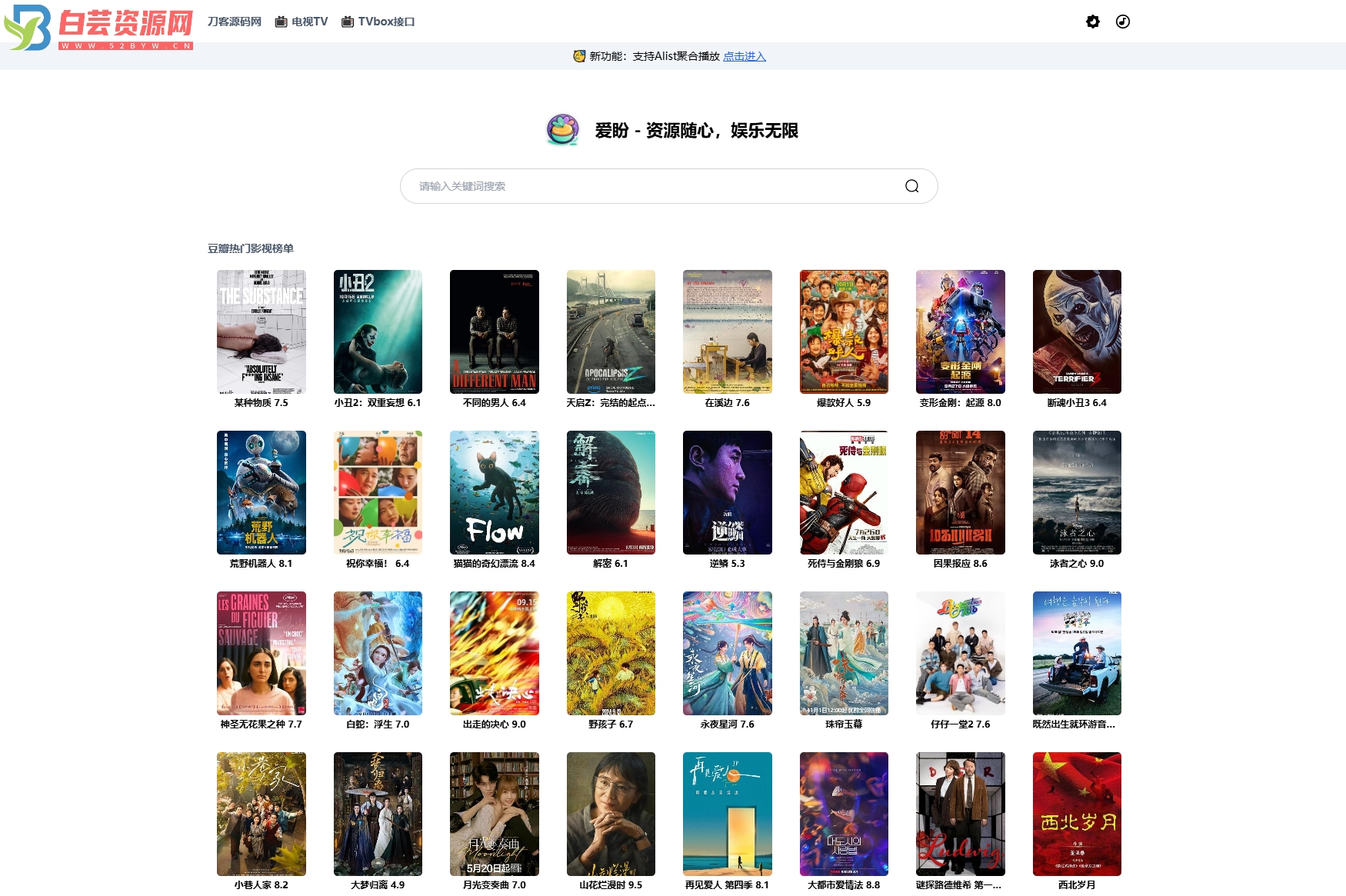Screen dimensions: 1346x896
Task: Click the search magnifier icon
Action: (911, 186)
